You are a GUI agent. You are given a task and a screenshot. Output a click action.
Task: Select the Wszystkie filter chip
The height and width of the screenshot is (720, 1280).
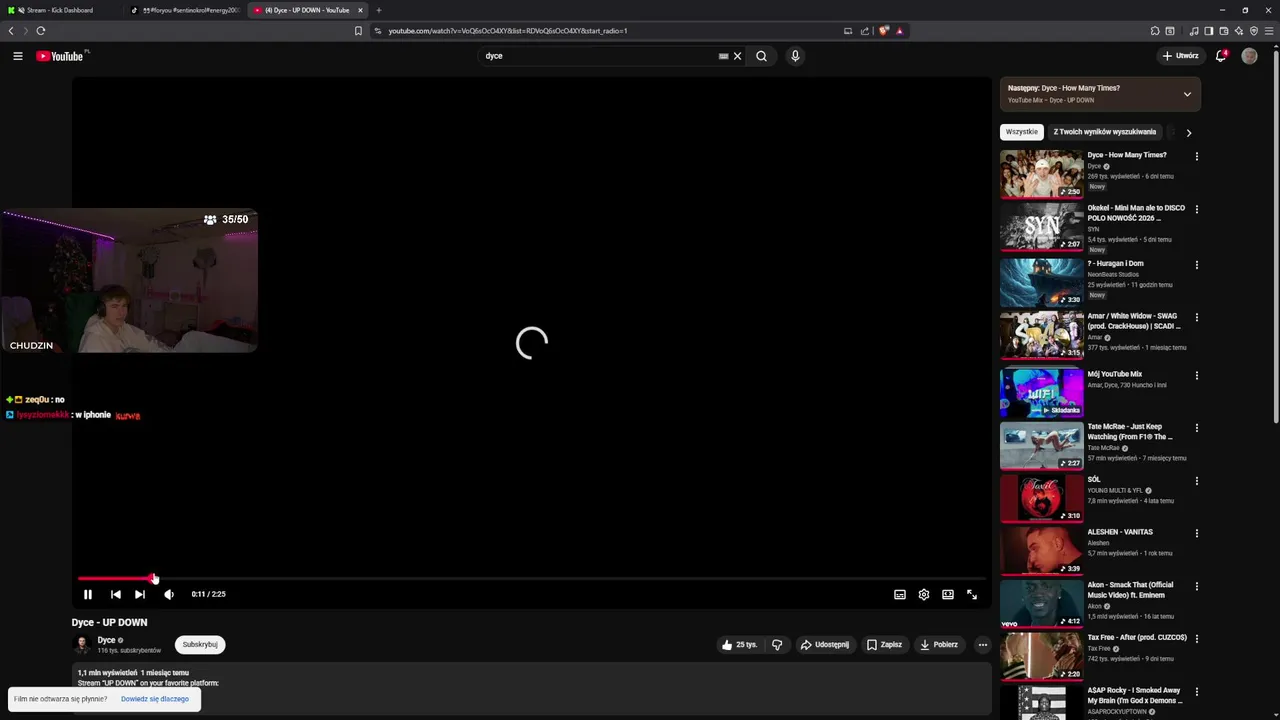(x=1022, y=132)
